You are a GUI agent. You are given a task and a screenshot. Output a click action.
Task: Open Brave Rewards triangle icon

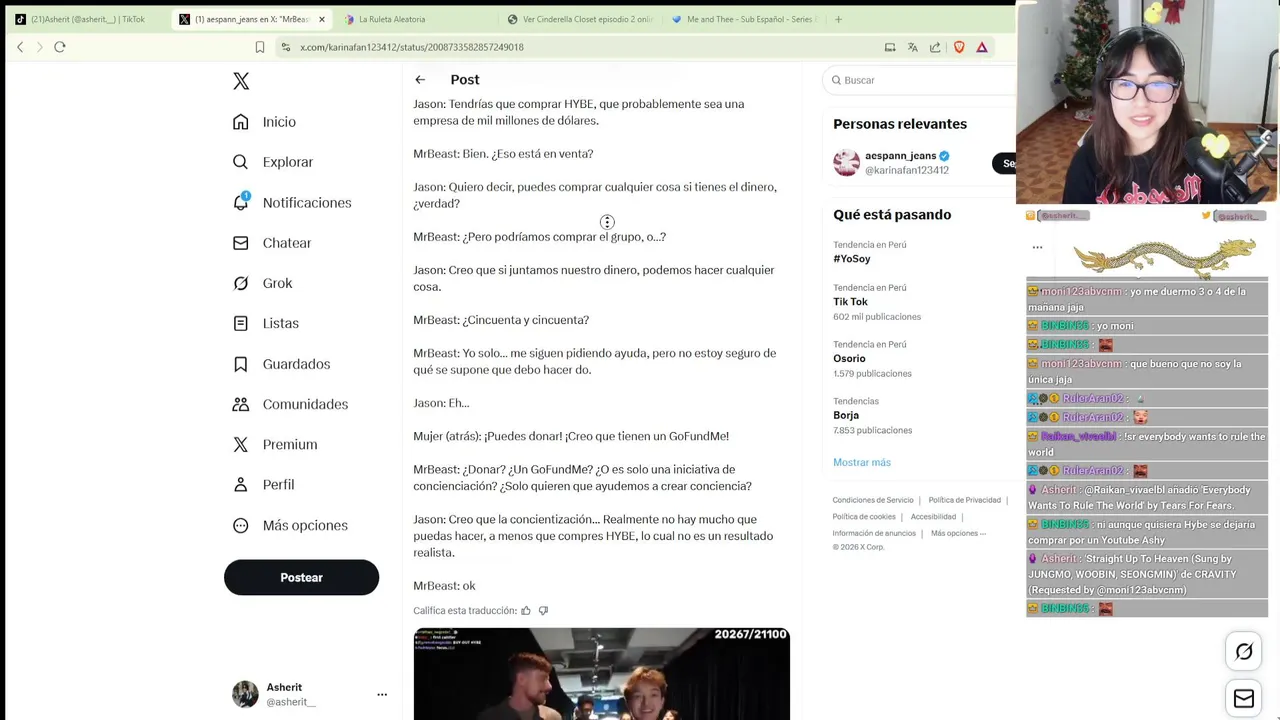click(982, 47)
